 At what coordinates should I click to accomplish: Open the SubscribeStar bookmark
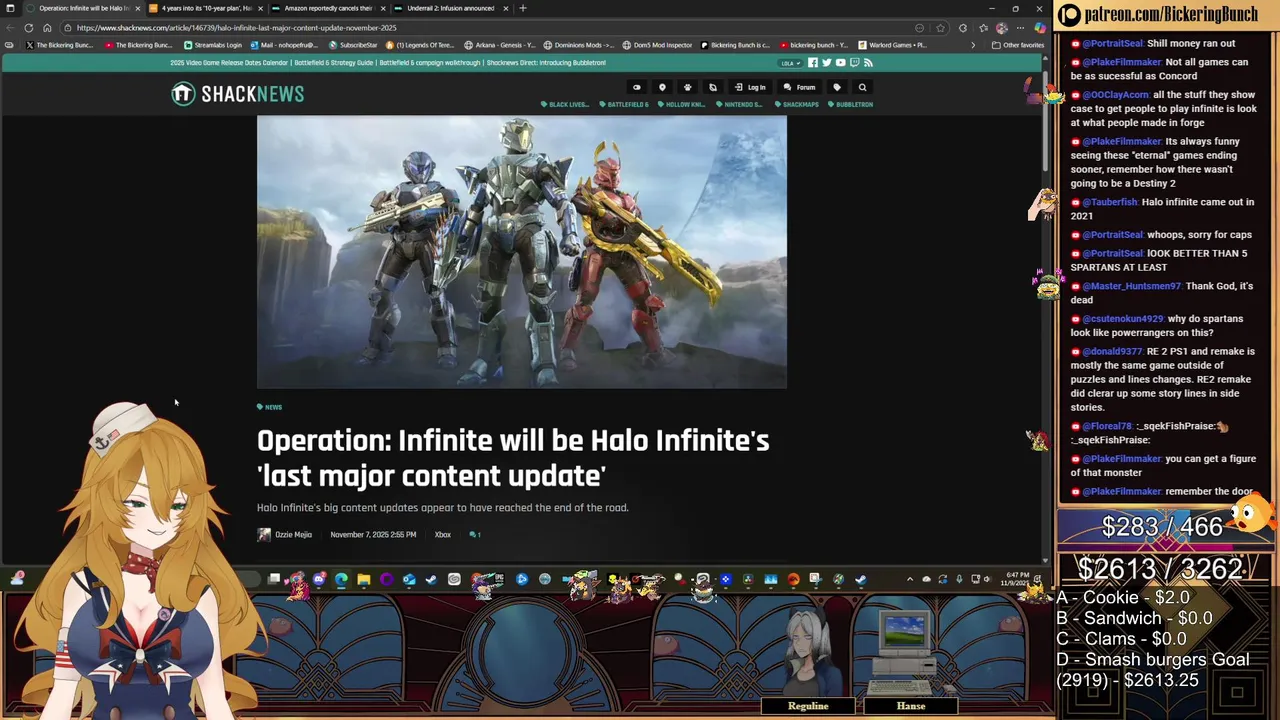point(353,45)
